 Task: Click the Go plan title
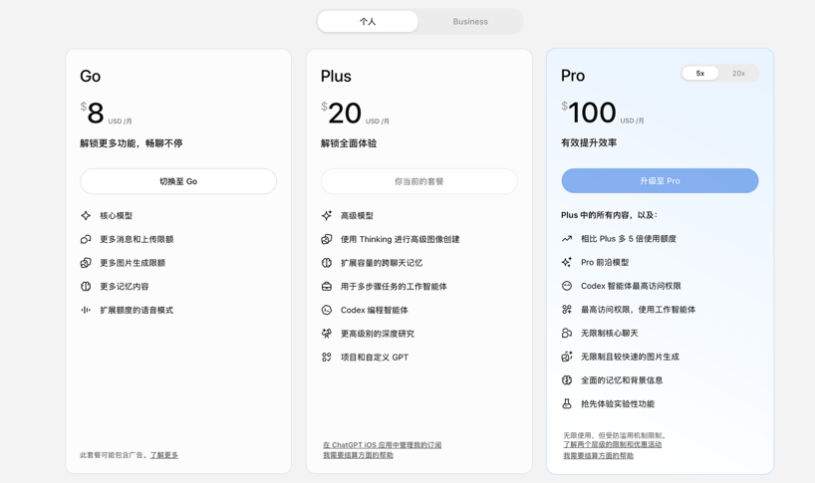click(90, 76)
